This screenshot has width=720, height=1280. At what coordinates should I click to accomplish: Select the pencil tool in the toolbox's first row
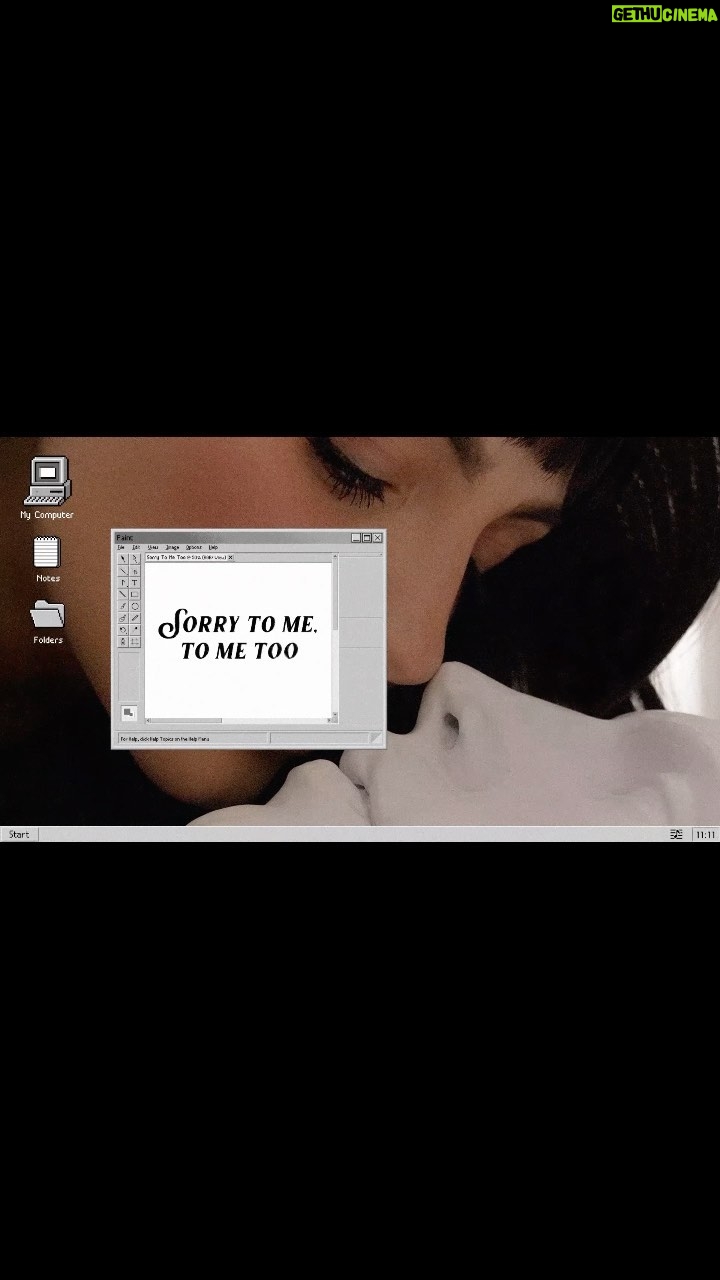[x=123, y=559]
